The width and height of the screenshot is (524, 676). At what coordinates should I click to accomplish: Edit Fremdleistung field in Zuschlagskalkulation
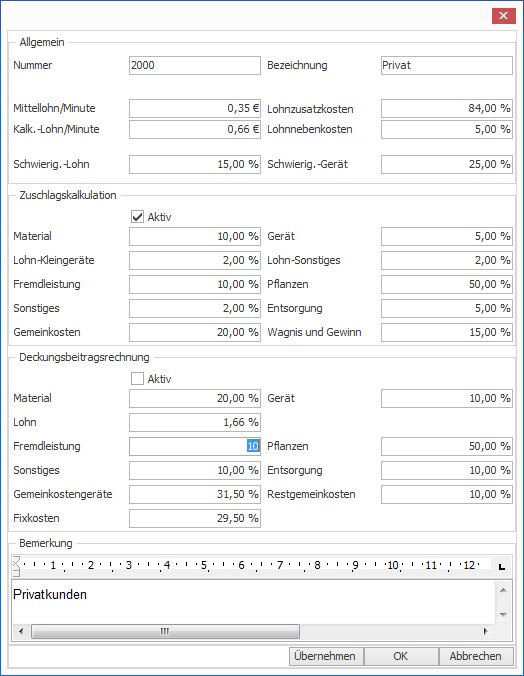tap(195, 285)
